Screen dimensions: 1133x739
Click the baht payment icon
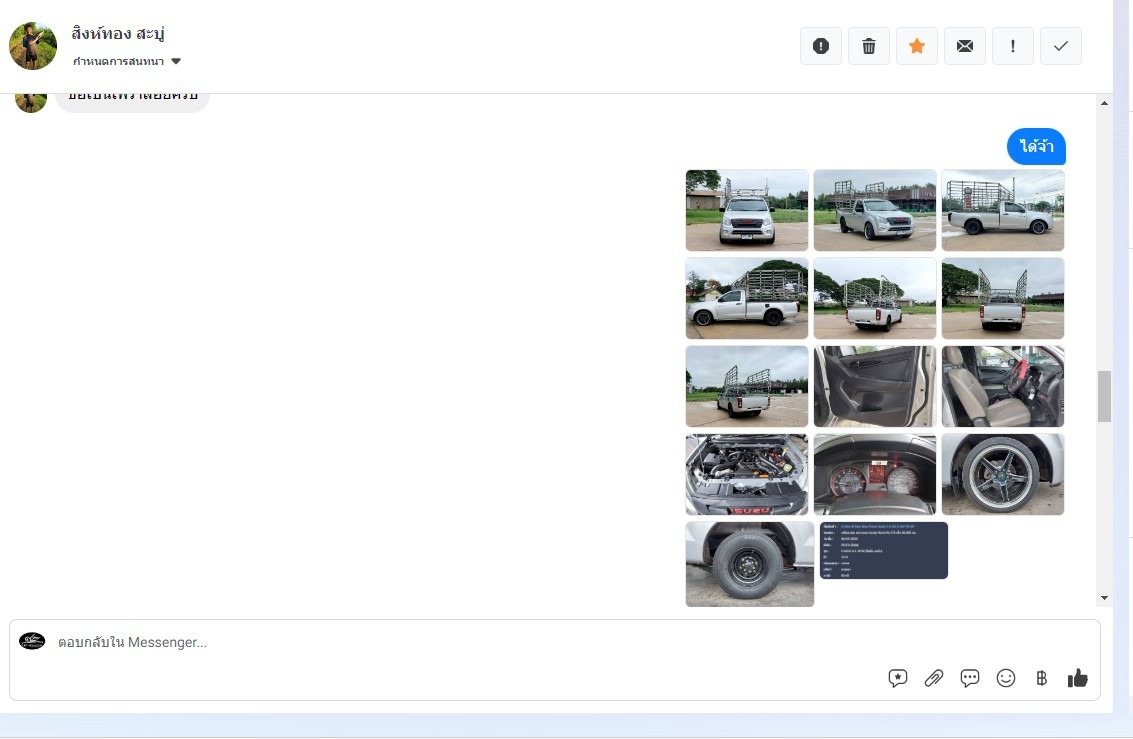click(x=1041, y=678)
